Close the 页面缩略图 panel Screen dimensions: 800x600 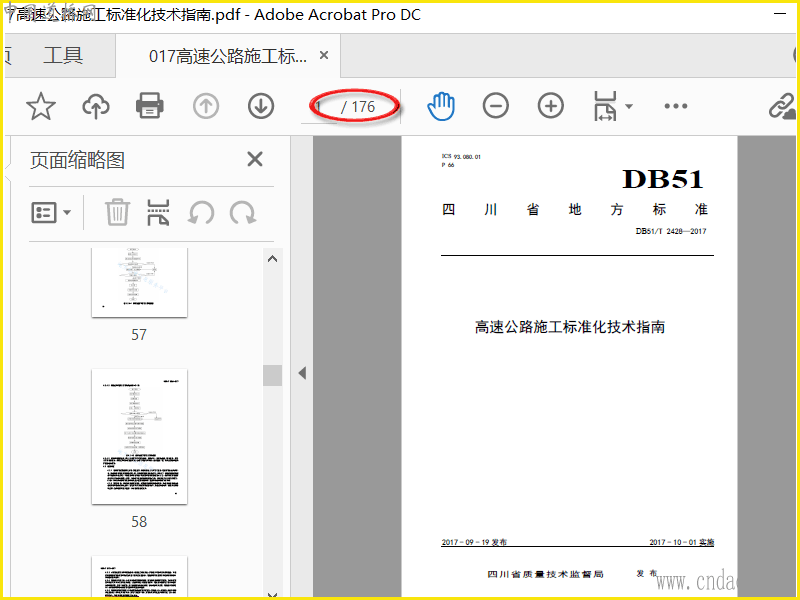[255, 159]
